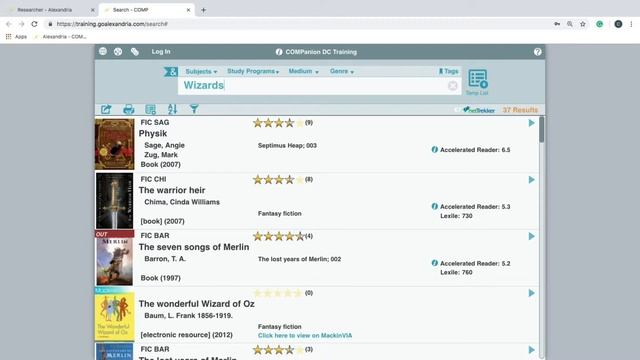Click 'Septimus Heap; 003' series text
This screenshot has width=640, height=360.
[287, 145]
